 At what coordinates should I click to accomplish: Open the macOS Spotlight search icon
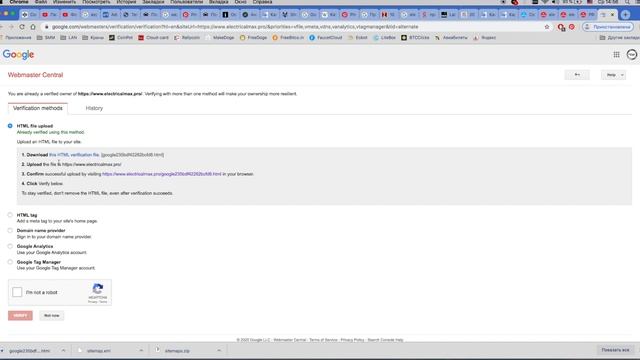click(x=627, y=2)
